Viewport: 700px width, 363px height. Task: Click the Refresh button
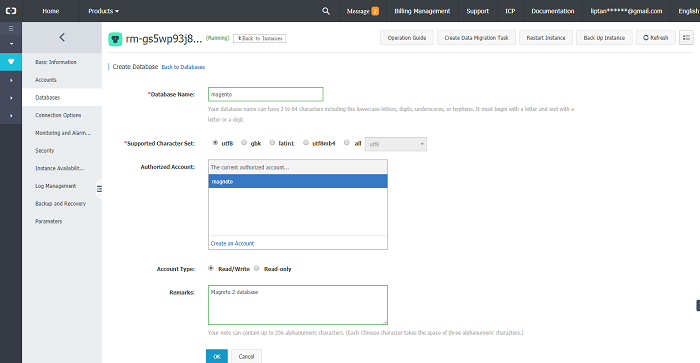click(x=656, y=38)
